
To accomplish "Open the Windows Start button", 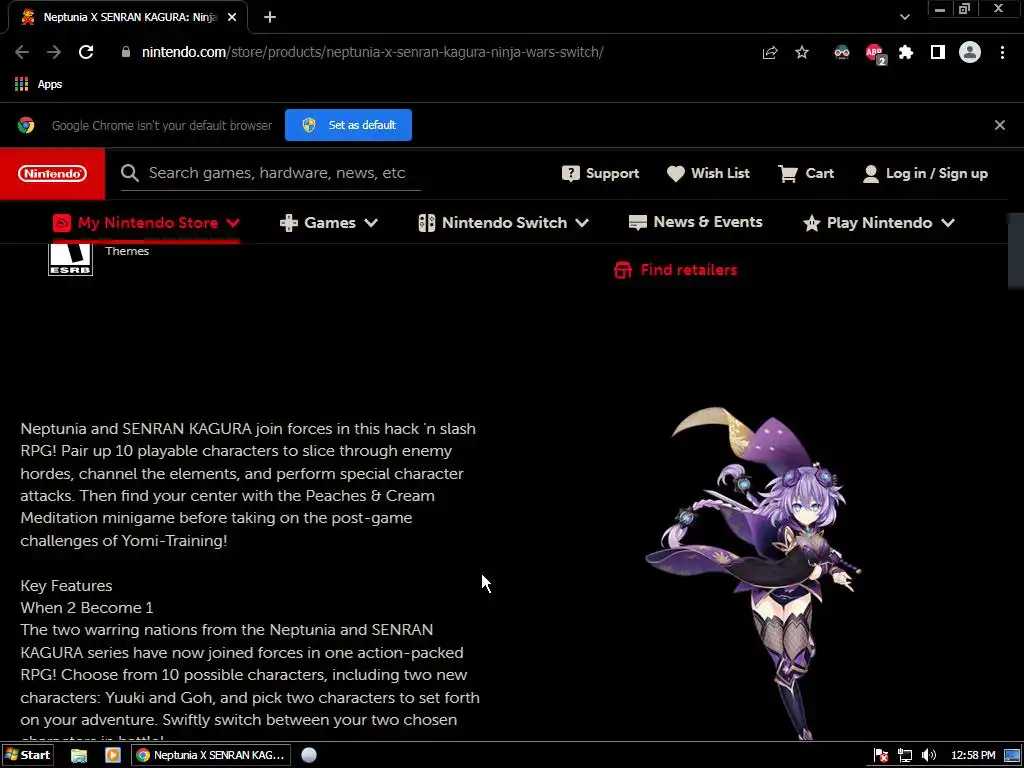I will tap(27, 755).
